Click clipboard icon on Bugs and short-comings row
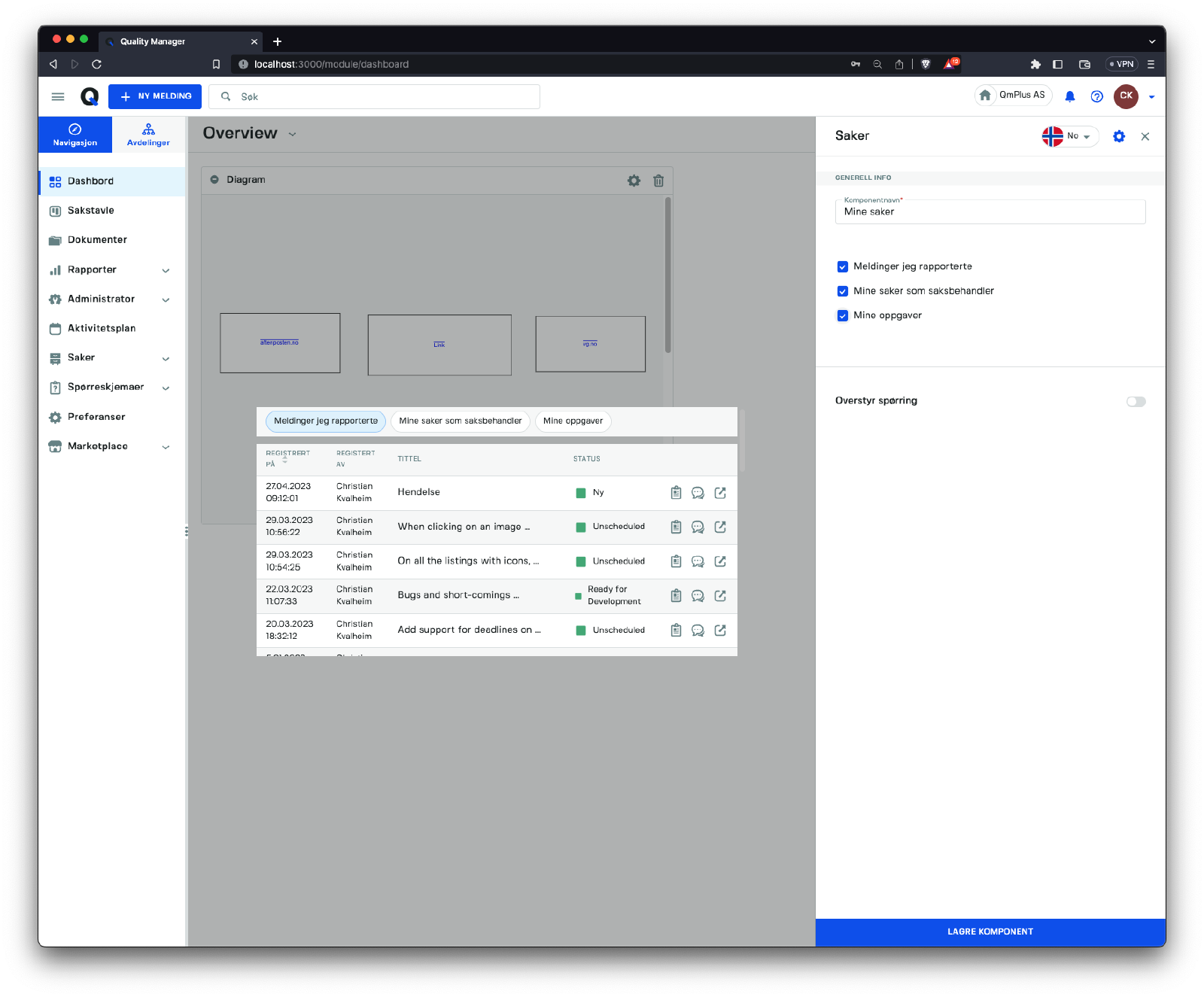The width and height of the screenshot is (1204, 997). coord(676,596)
